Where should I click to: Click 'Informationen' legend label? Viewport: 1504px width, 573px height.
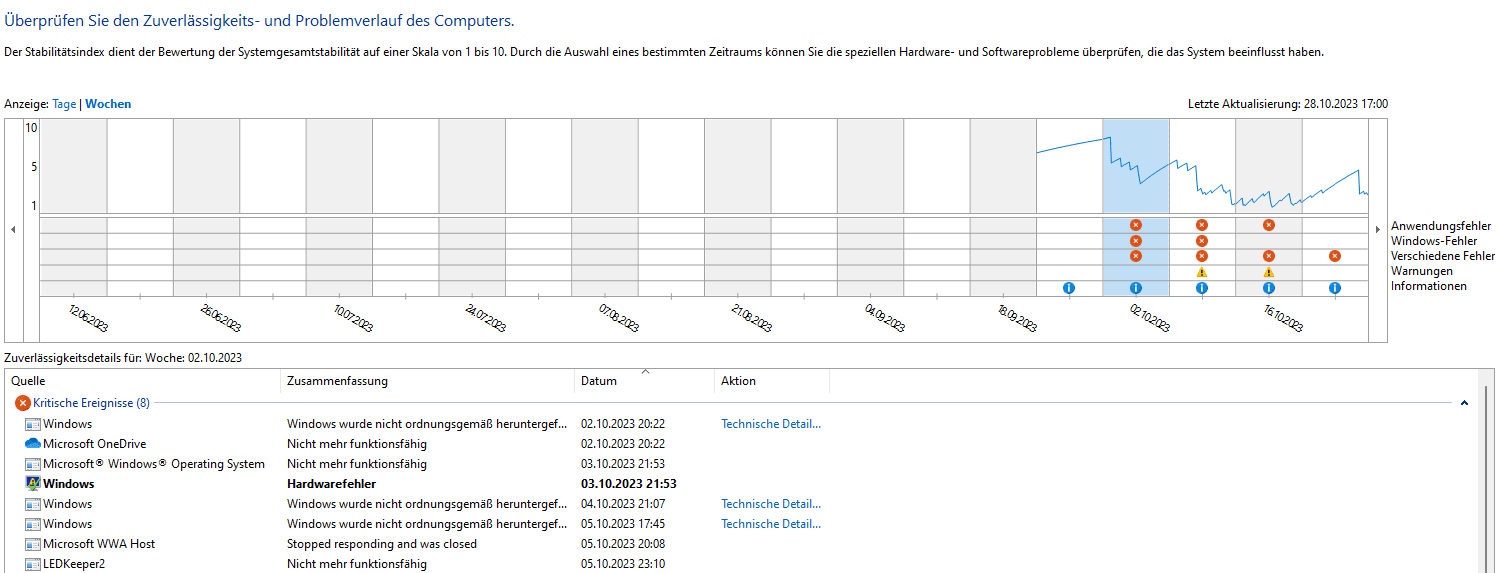1429,286
